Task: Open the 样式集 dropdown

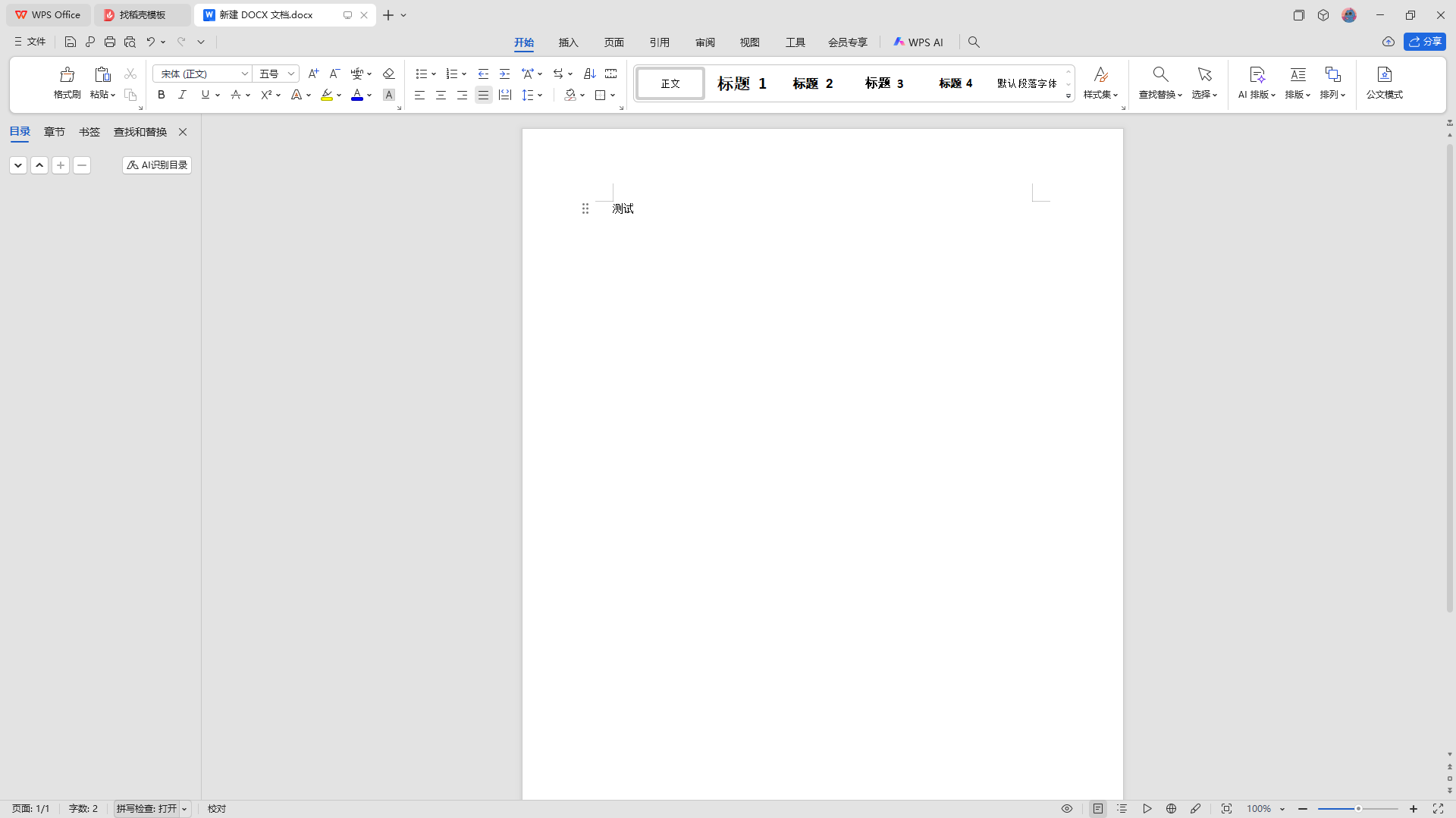Action: (1100, 95)
